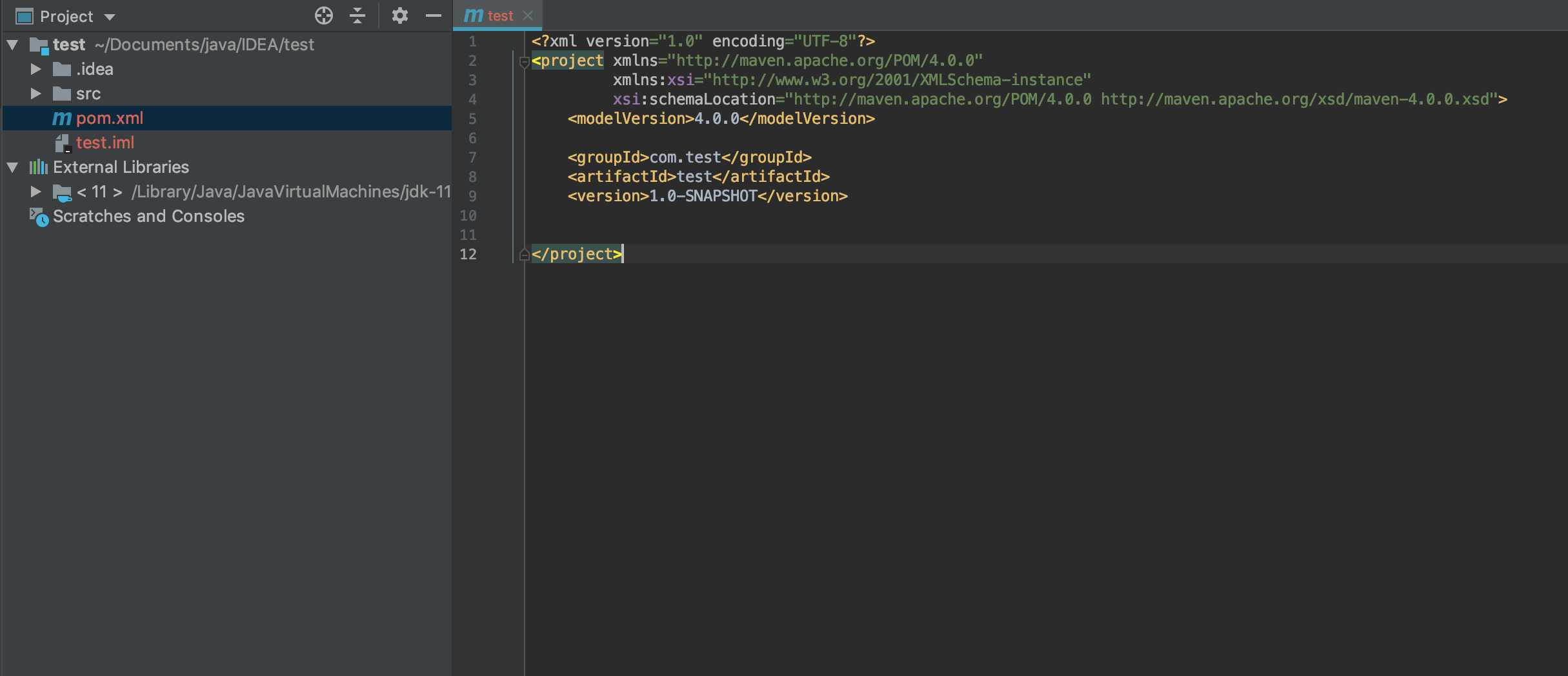Click line number 7 in gutter
This screenshot has height=676, width=1568.
pos(472,157)
